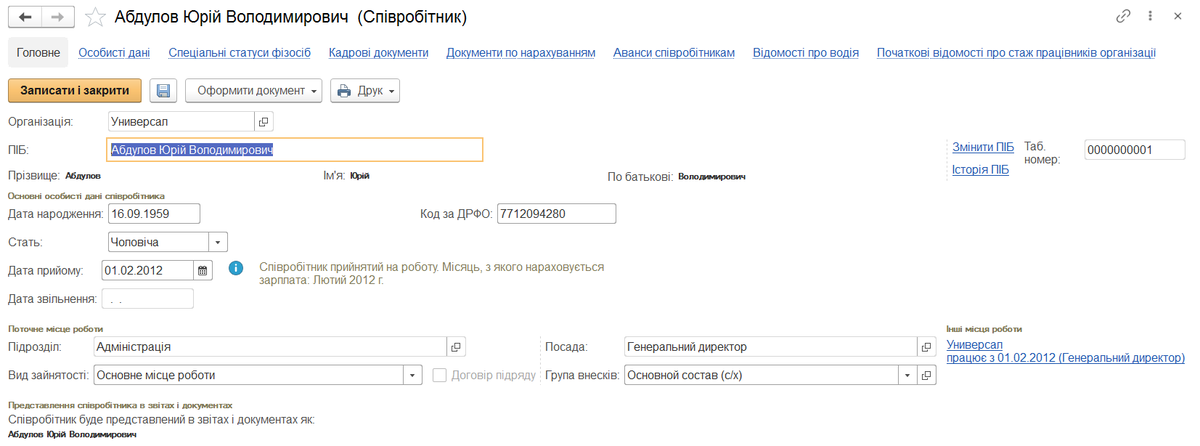Click the Дата прийому date field
This screenshot has width=1200, height=446.
(147, 270)
